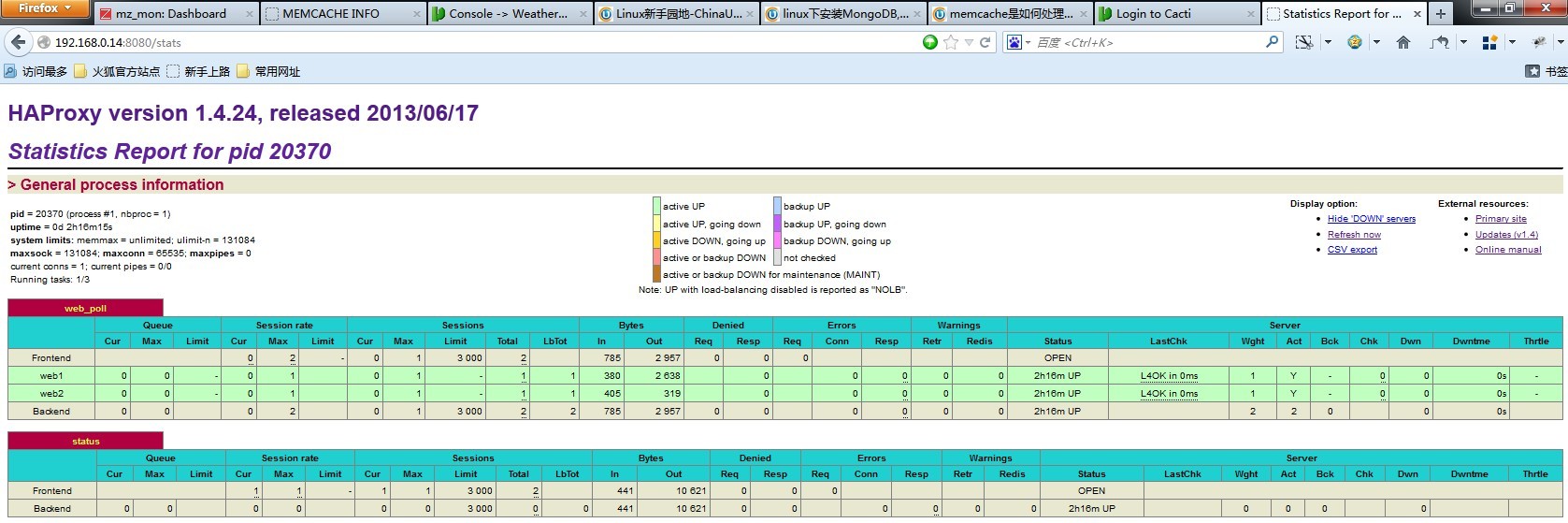Open the Firefox menu dropdown
This screenshot has width=1568, height=523.
44,8
